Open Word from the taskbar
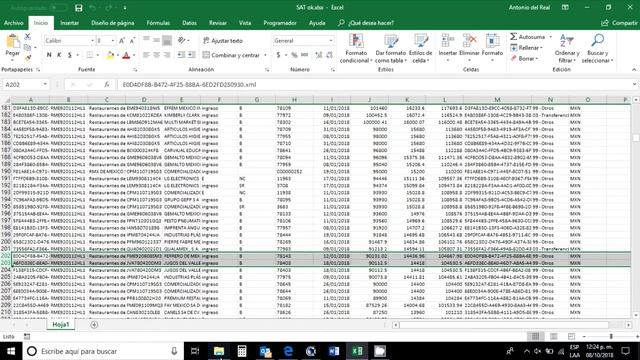 (334, 351)
